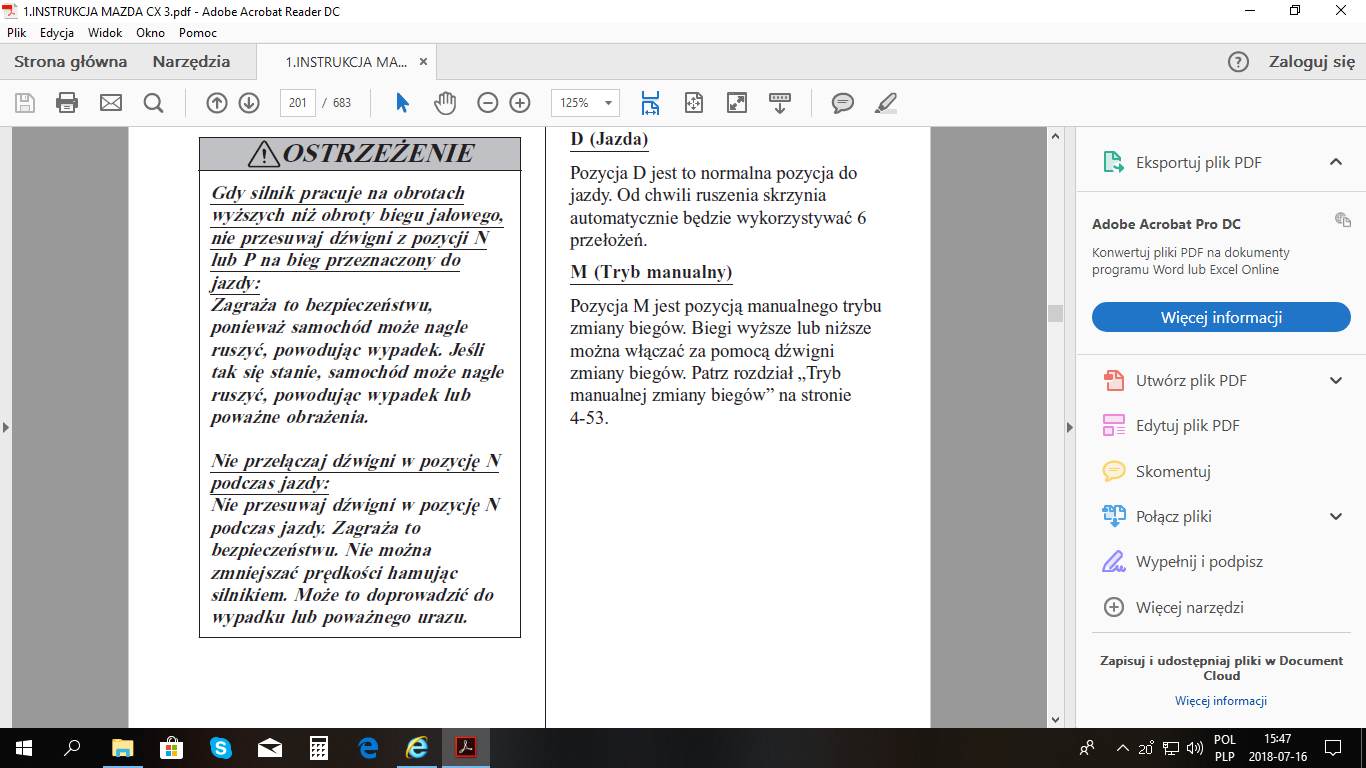Click the Print file icon
The image size is (1366, 768).
click(x=67, y=103)
